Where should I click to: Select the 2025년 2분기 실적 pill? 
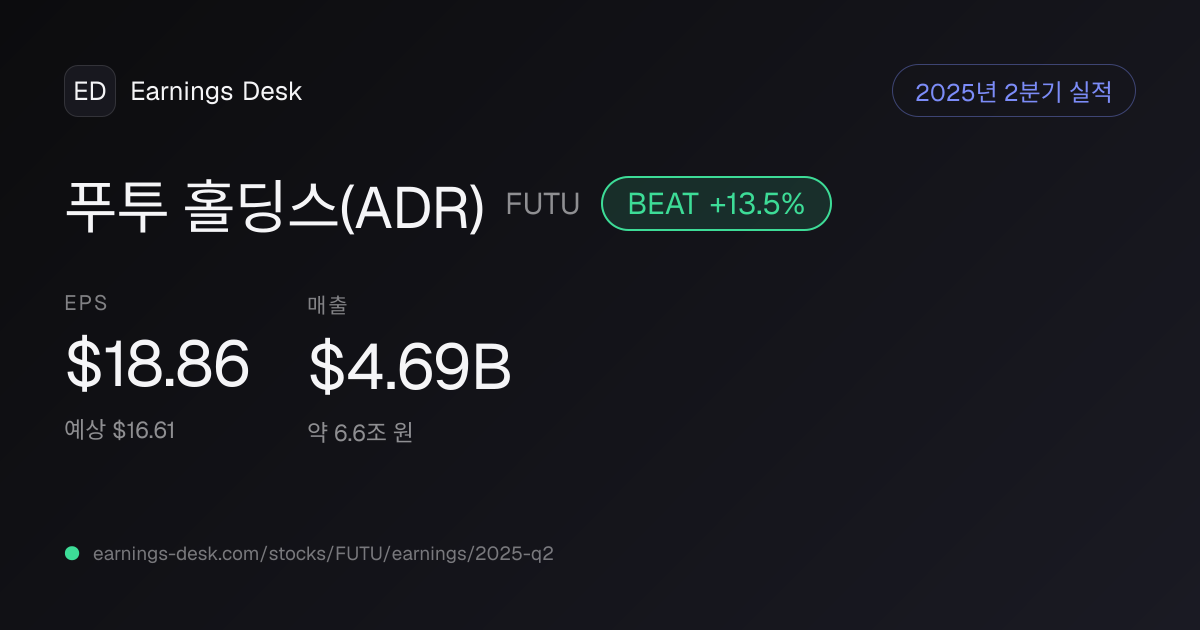point(1013,91)
